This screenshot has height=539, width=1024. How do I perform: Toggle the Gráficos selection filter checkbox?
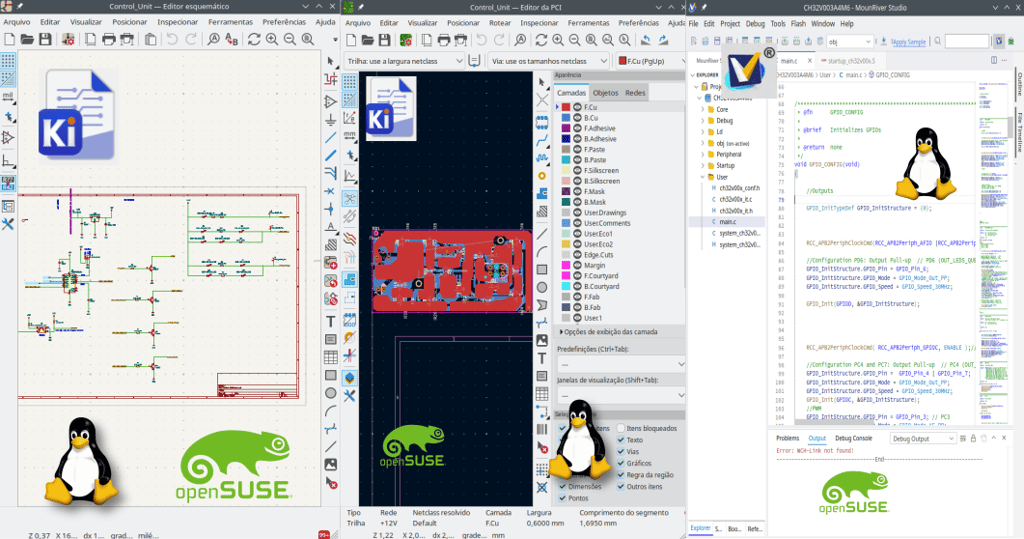pyautogui.click(x=621, y=463)
